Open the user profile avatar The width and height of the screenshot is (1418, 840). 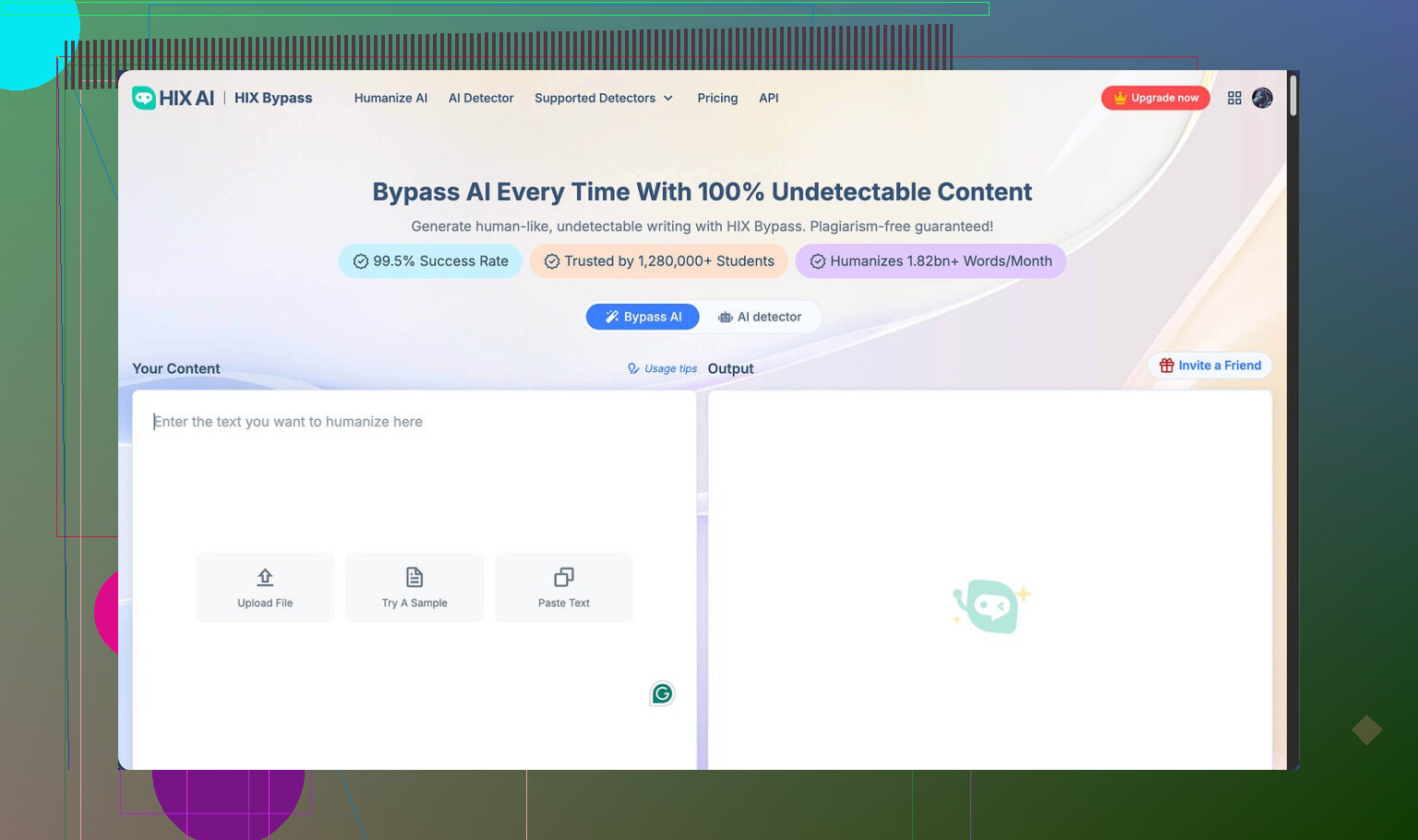(x=1262, y=98)
